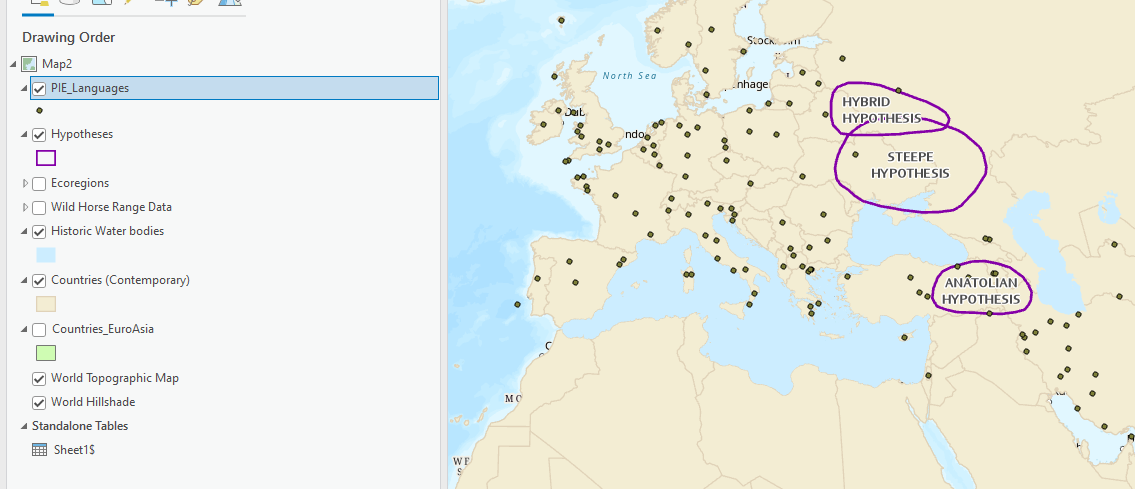The height and width of the screenshot is (489, 1135).
Task: Open the Hypotheses purple outline symbol
Action: [x=46, y=158]
